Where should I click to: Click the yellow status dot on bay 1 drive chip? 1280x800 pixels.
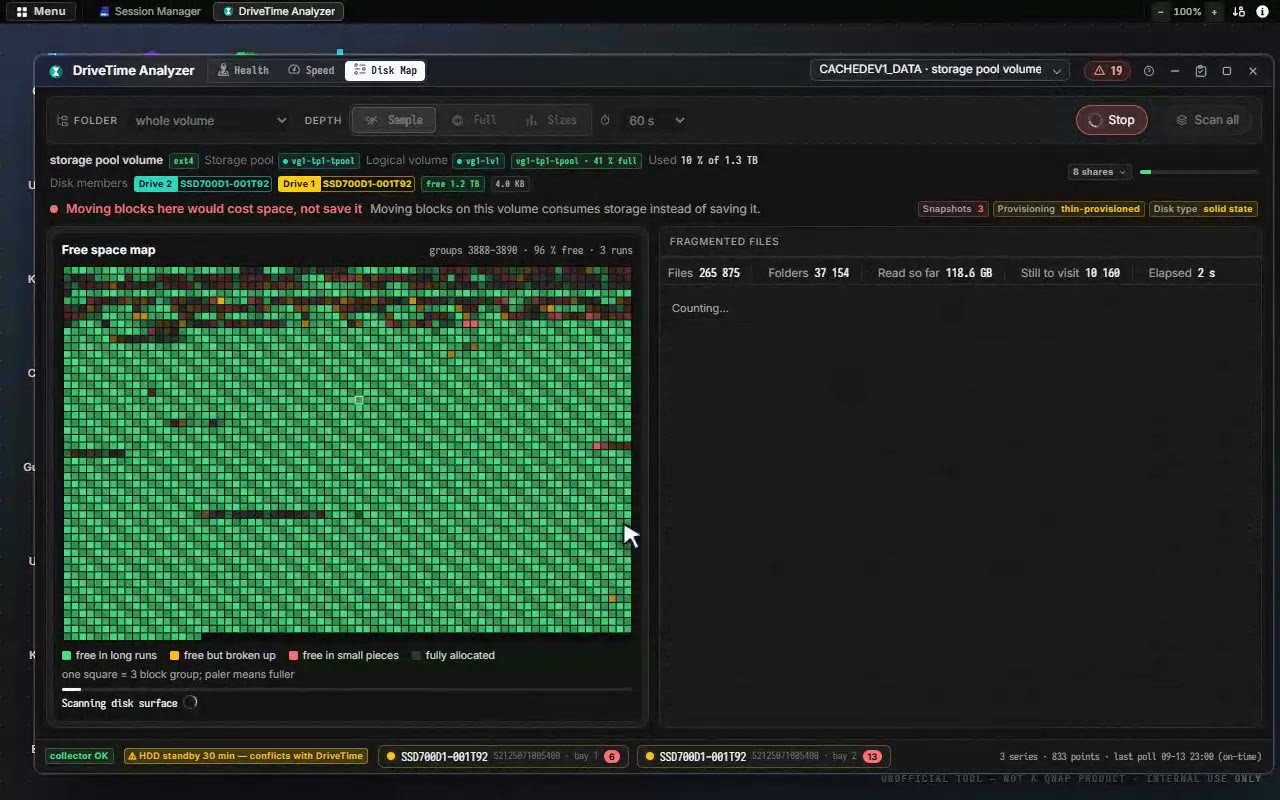click(x=391, y=757)
